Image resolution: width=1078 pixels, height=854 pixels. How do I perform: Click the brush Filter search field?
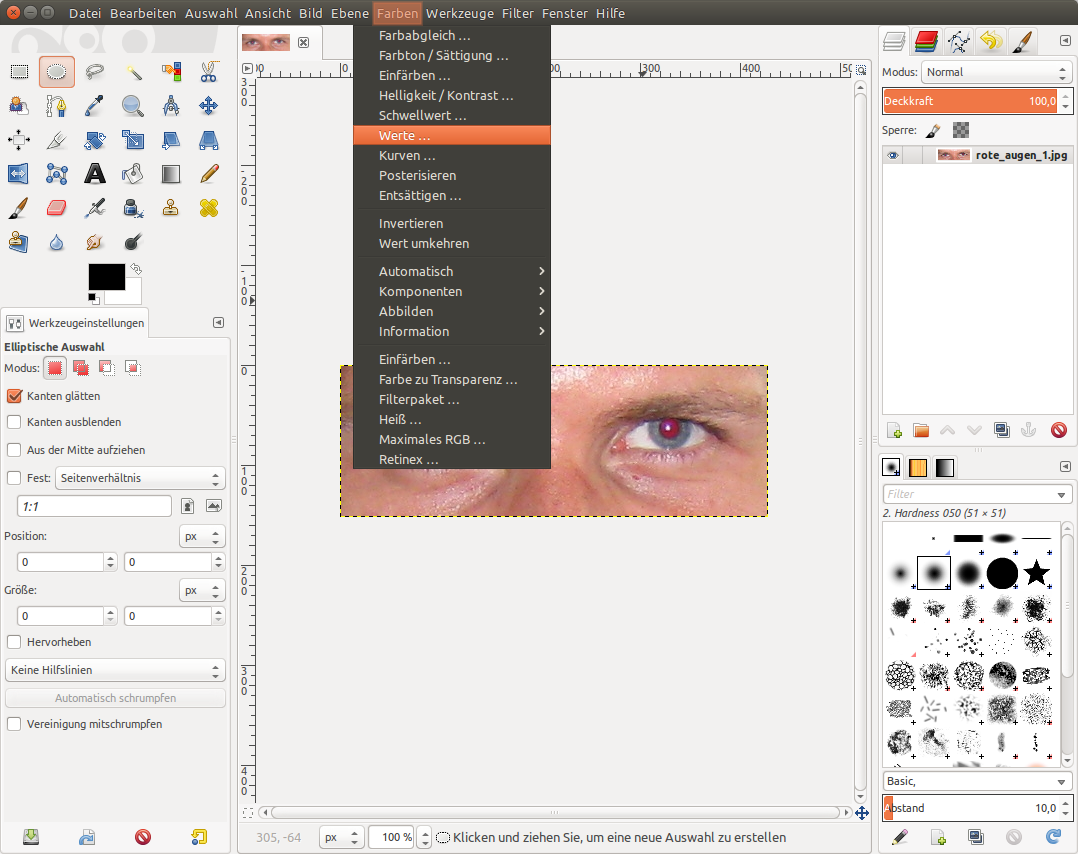pyautogui.click(x=970, y=494)
